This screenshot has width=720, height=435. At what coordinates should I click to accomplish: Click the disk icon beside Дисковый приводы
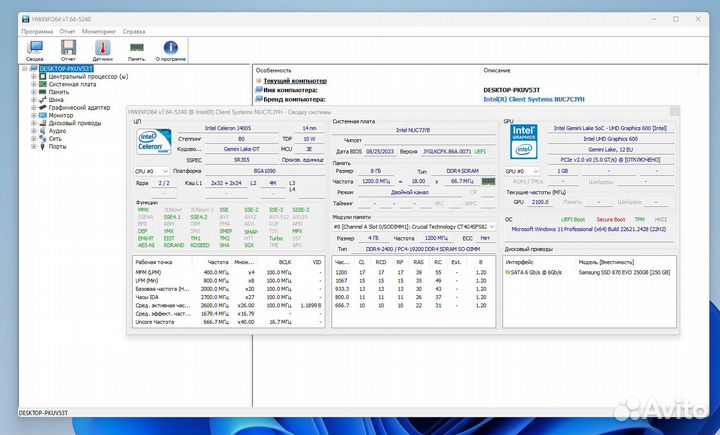(43, 123)
